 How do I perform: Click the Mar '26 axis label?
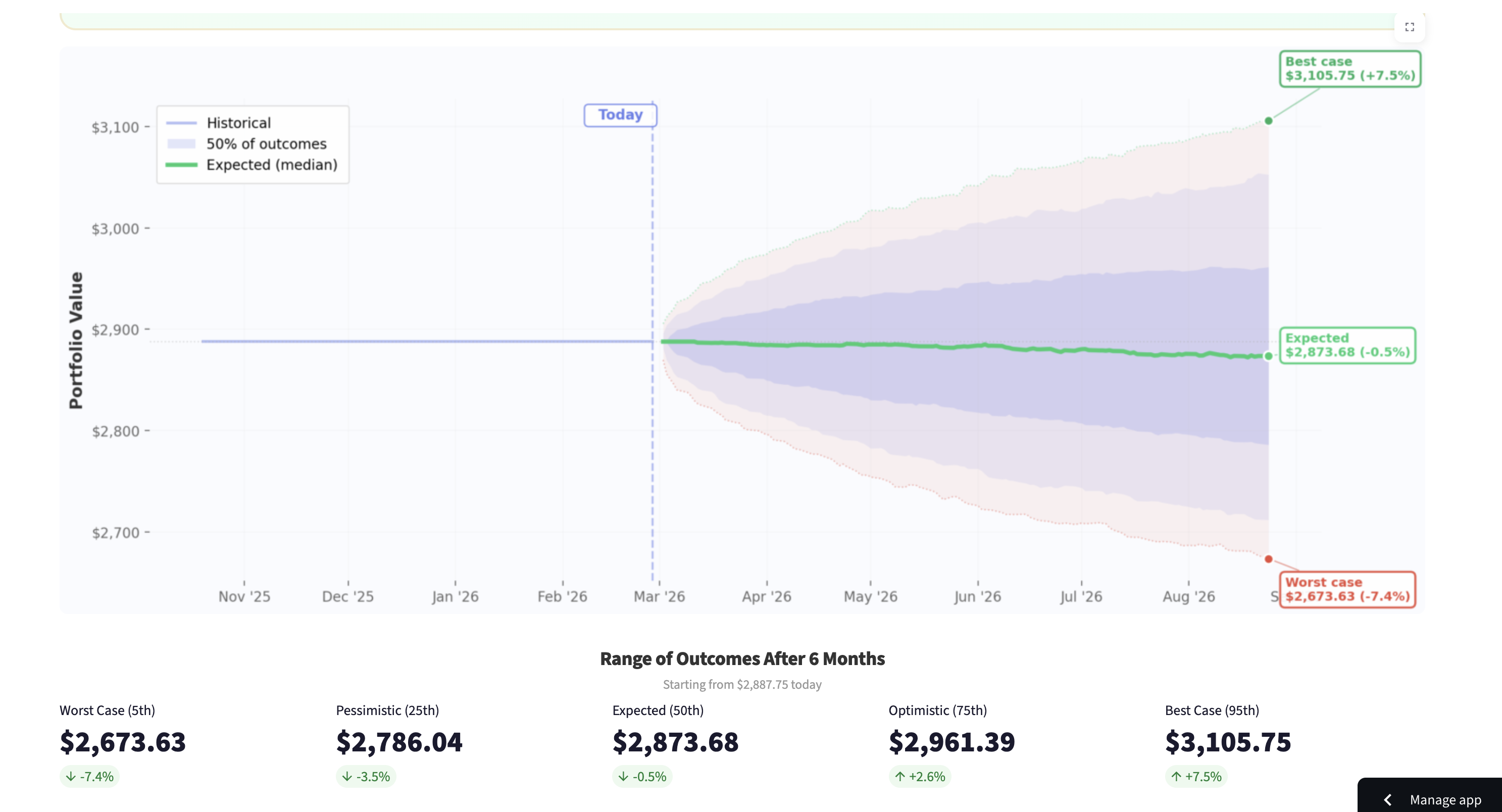tap(659, 596)
